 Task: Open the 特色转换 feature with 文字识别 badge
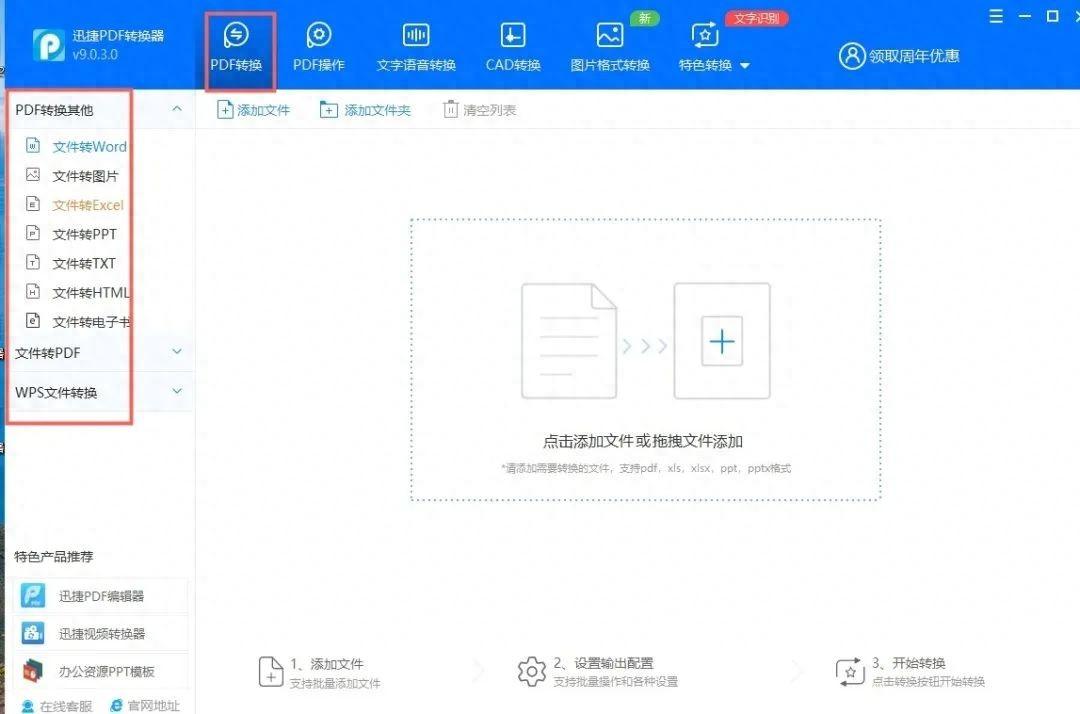[703, 45]
